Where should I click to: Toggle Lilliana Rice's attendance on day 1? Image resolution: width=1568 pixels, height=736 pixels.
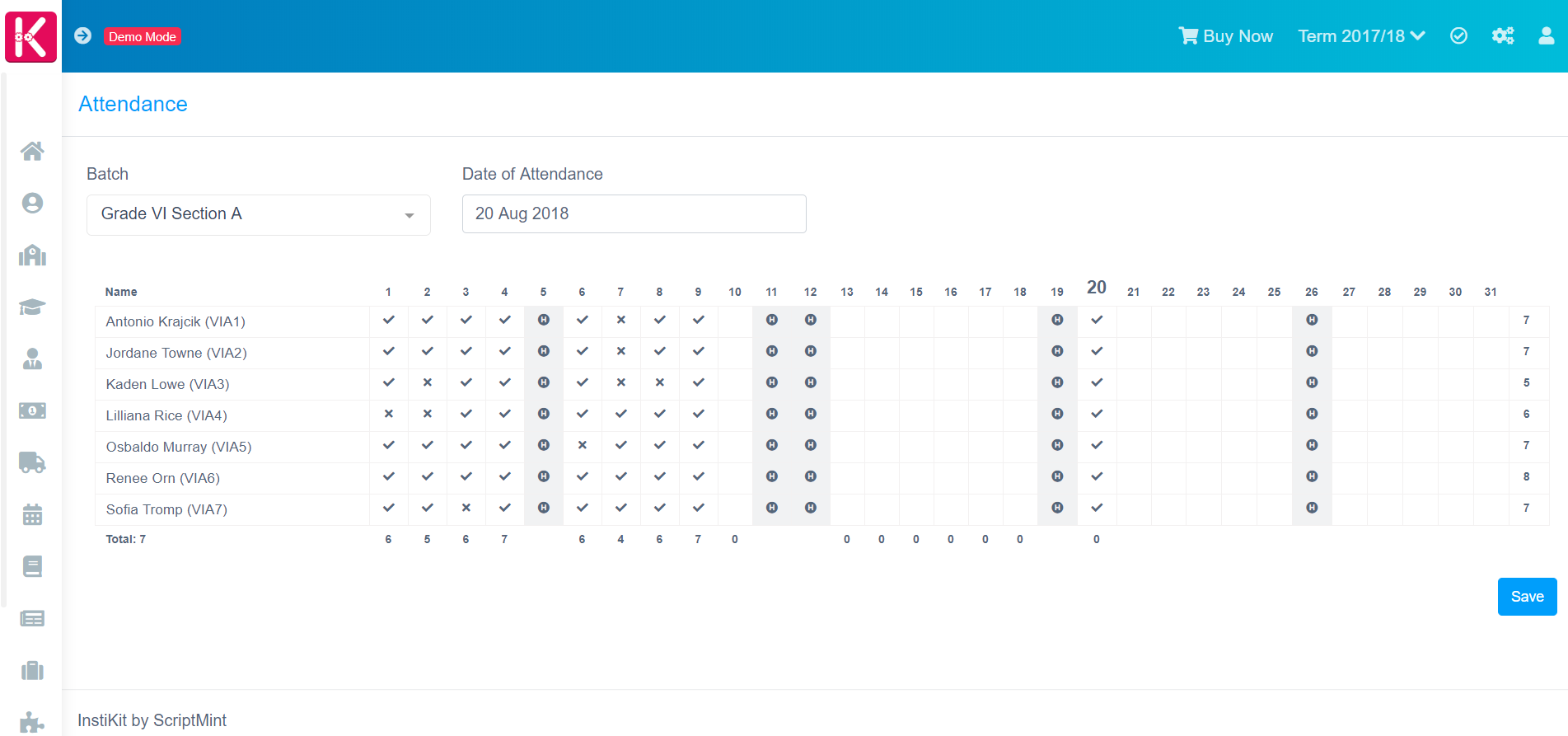pos(388,414)
